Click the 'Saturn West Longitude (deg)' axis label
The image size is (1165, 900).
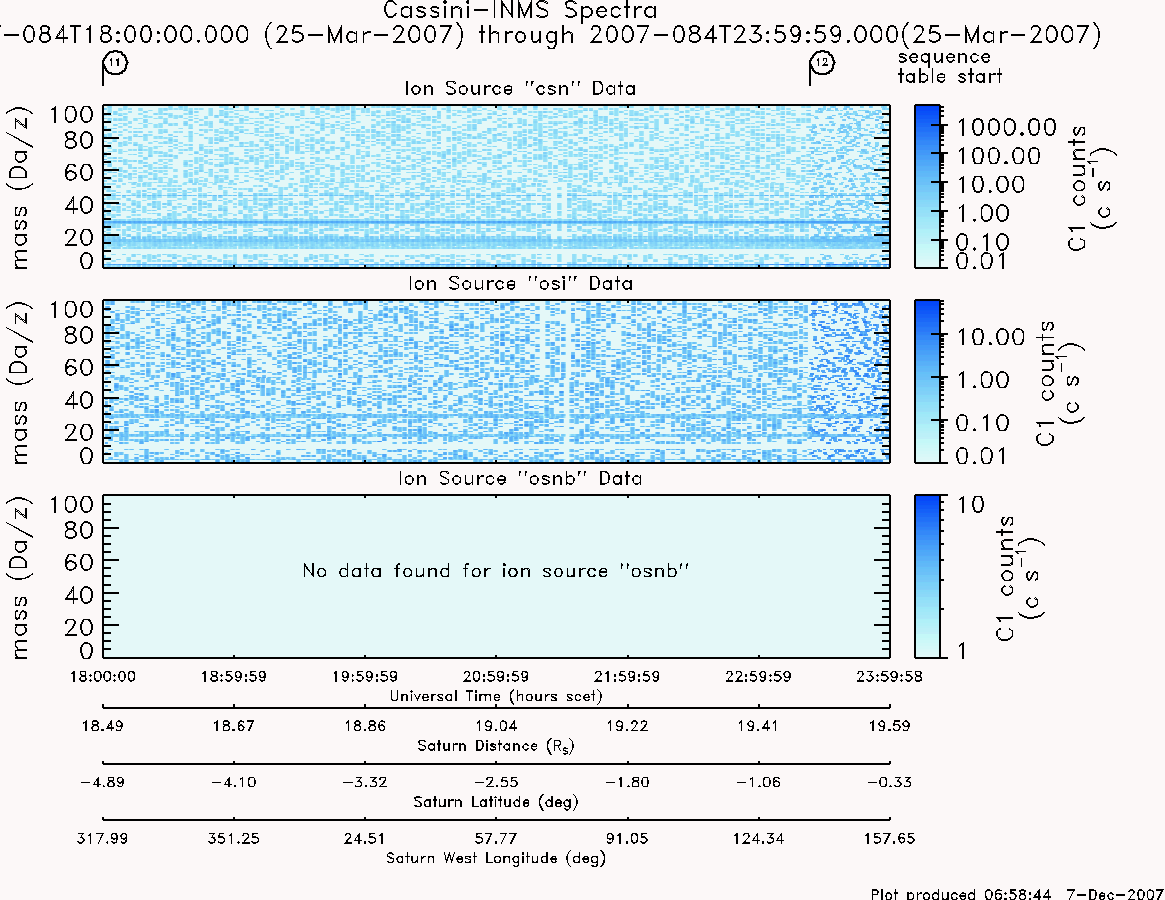(x=496, y=858)
